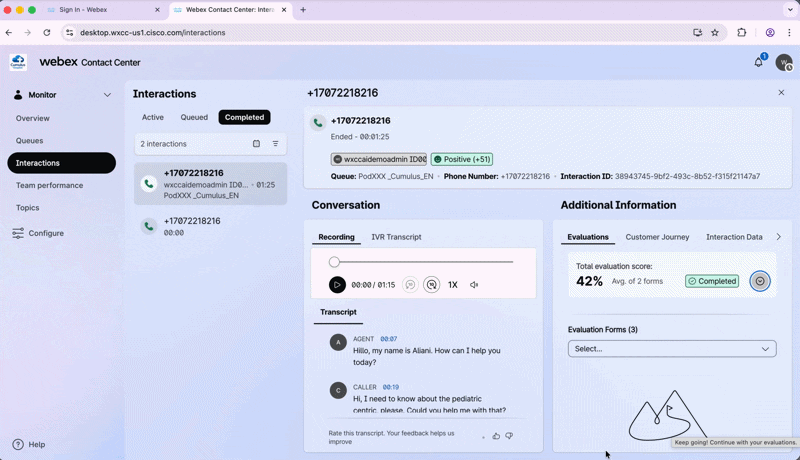Select the second +17072218216 interaction 00:00
This screenshot has height=460, width=800.
[210, 226]
